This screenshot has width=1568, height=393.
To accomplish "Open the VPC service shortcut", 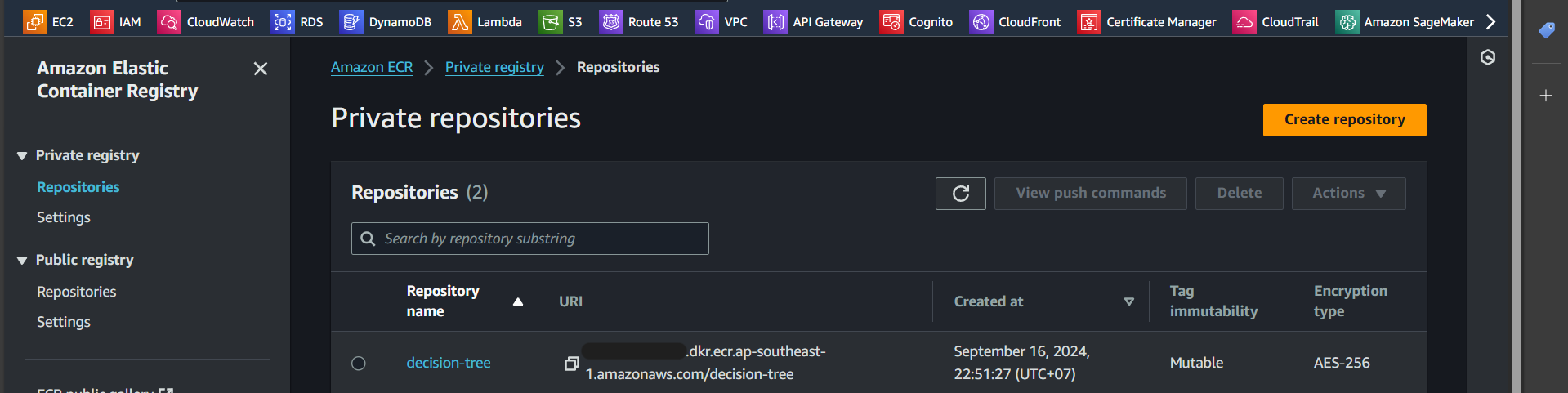I will click(x=721, y=22).
